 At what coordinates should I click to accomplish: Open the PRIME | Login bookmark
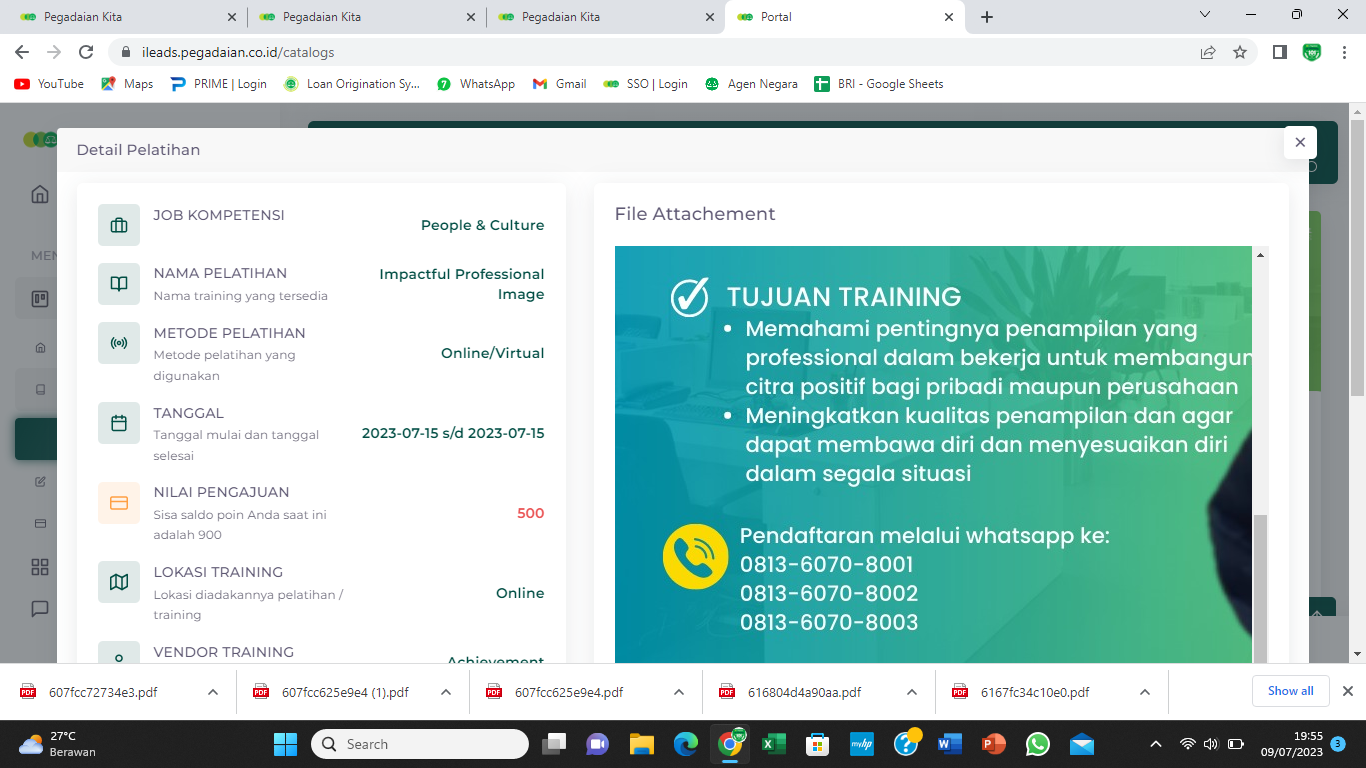pos(219,84)
